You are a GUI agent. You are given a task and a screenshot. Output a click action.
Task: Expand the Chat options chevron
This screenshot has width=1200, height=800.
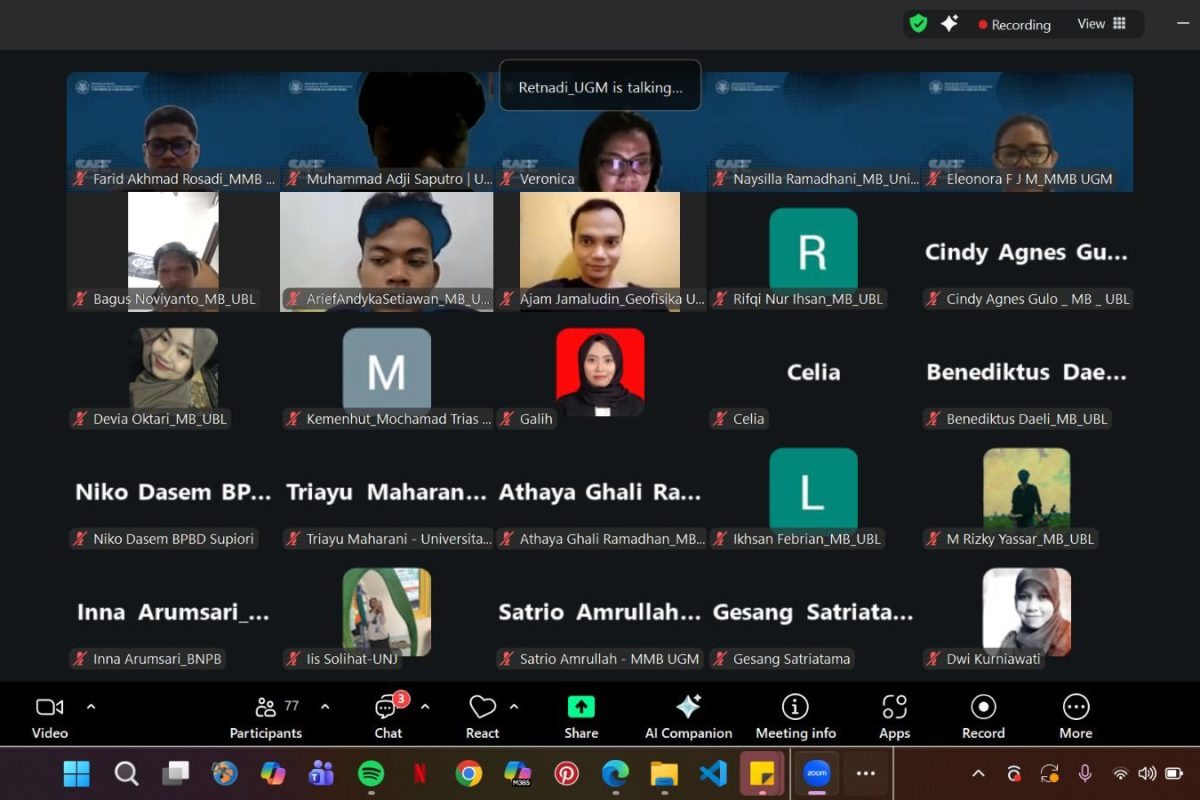(x=425, y=707)
